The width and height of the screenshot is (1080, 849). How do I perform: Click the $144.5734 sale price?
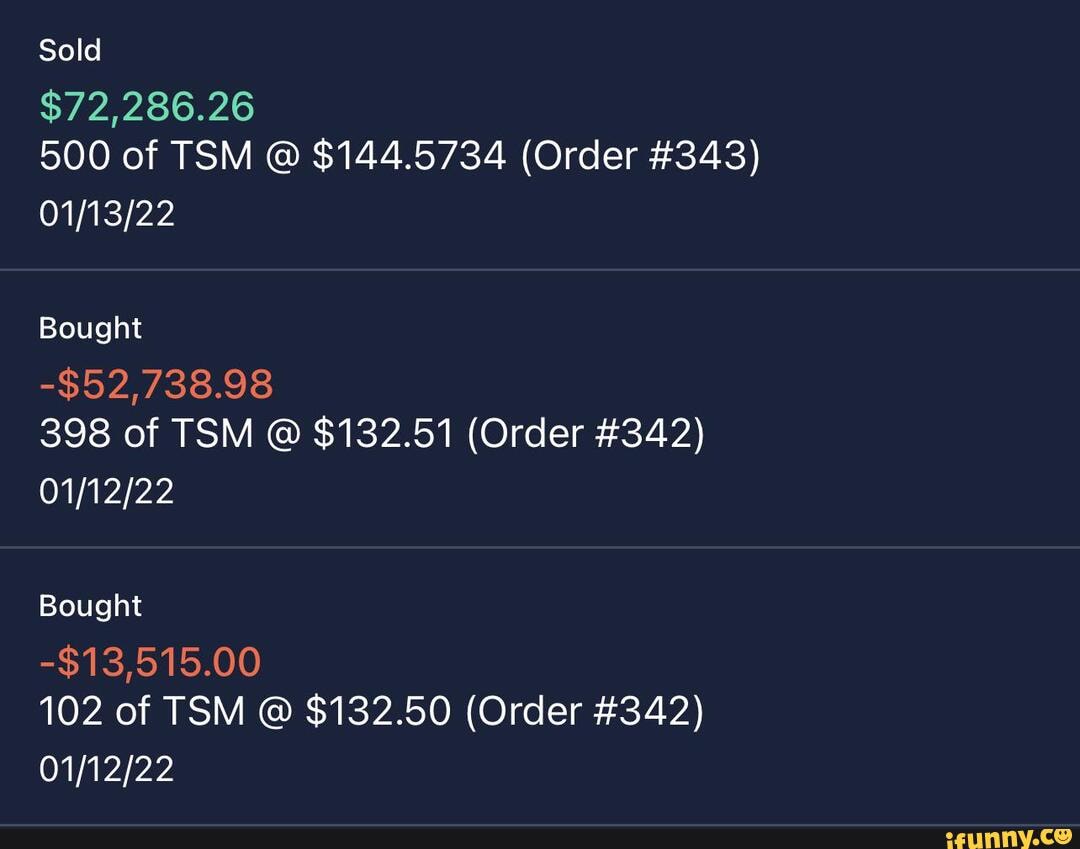pos(410,157)
